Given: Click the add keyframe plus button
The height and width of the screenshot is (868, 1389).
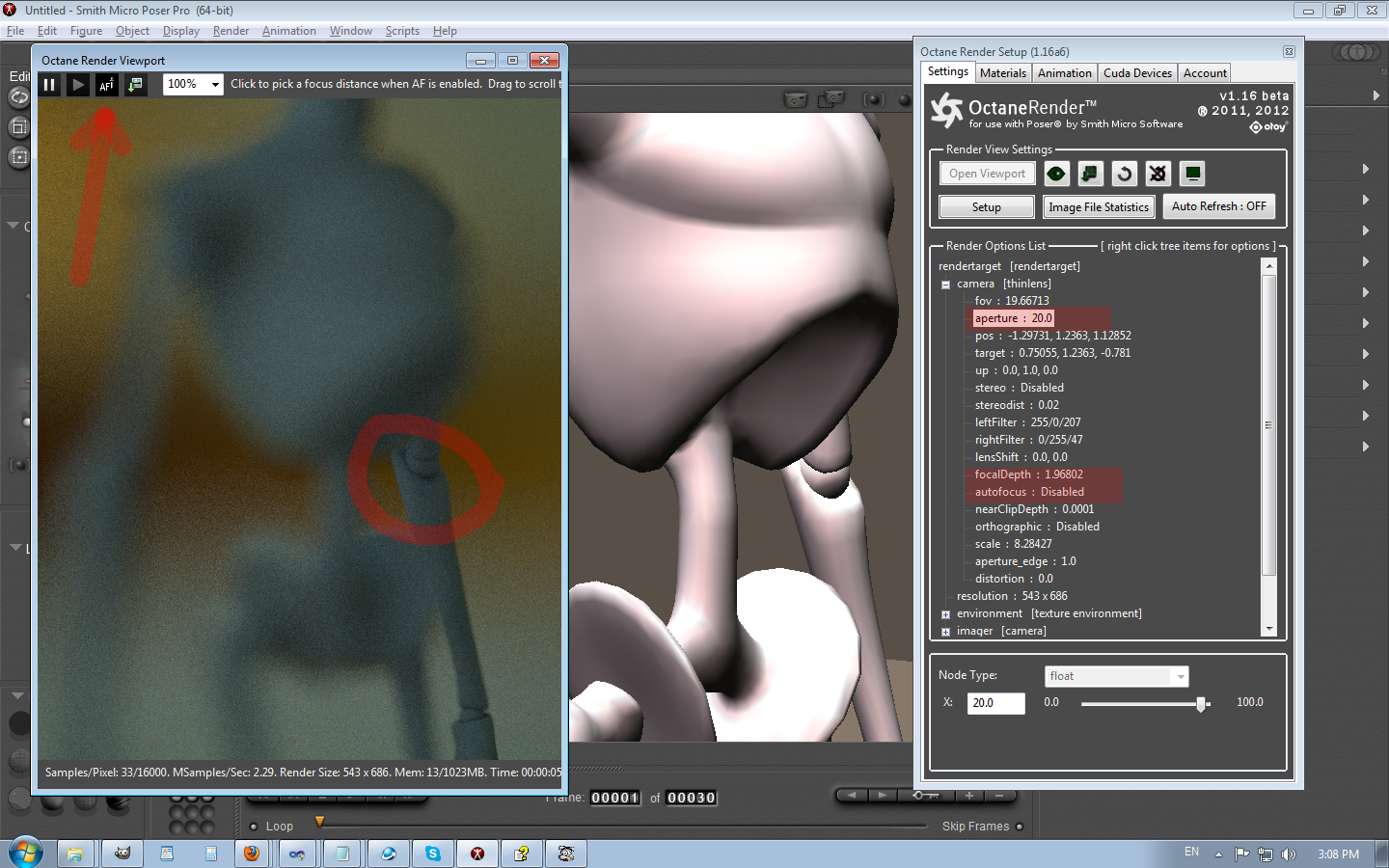Looking at the screenshot, I should pyautogui.click(x=969, y=796).
